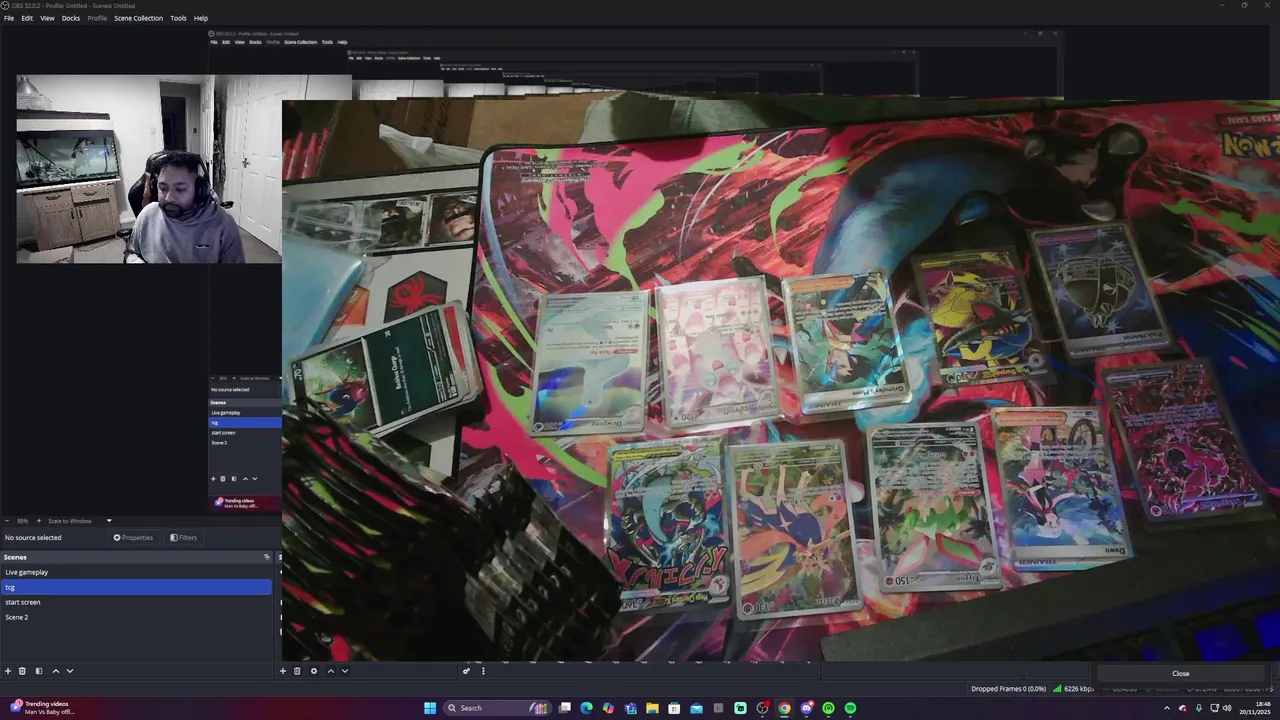Open the volume control in system tray
The image size is (1280, 720).
pos(1227,708)
